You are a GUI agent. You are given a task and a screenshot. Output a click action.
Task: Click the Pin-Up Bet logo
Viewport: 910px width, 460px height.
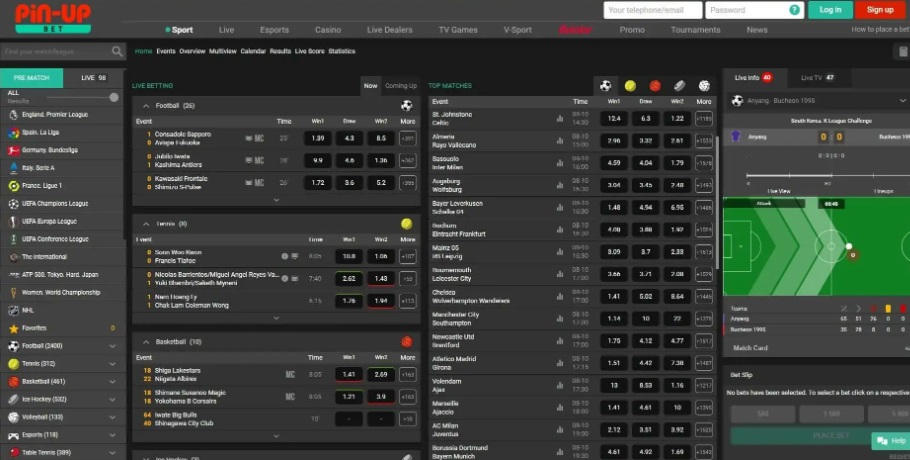[53, 19]
